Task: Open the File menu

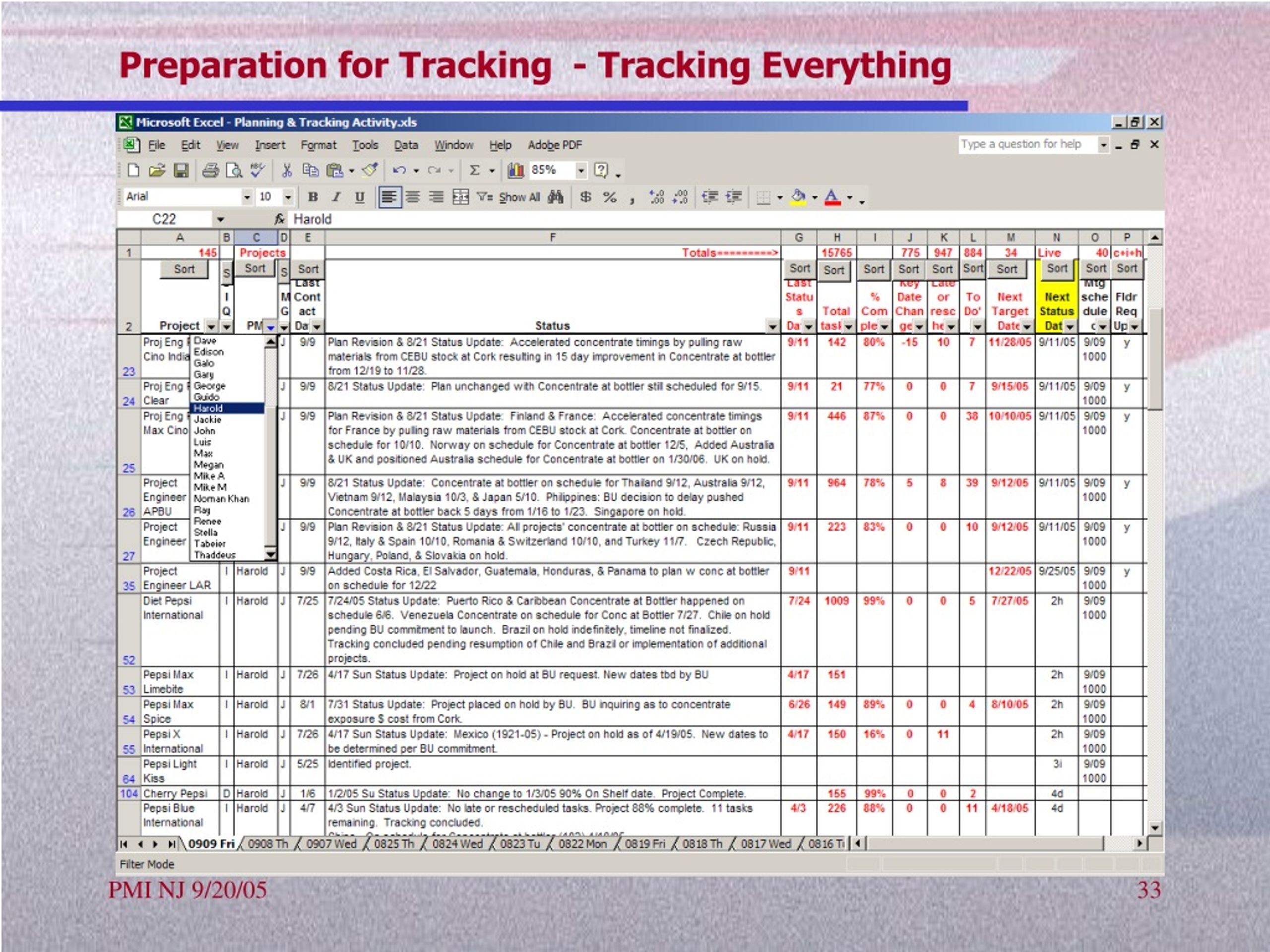Action: pos(156,145)
